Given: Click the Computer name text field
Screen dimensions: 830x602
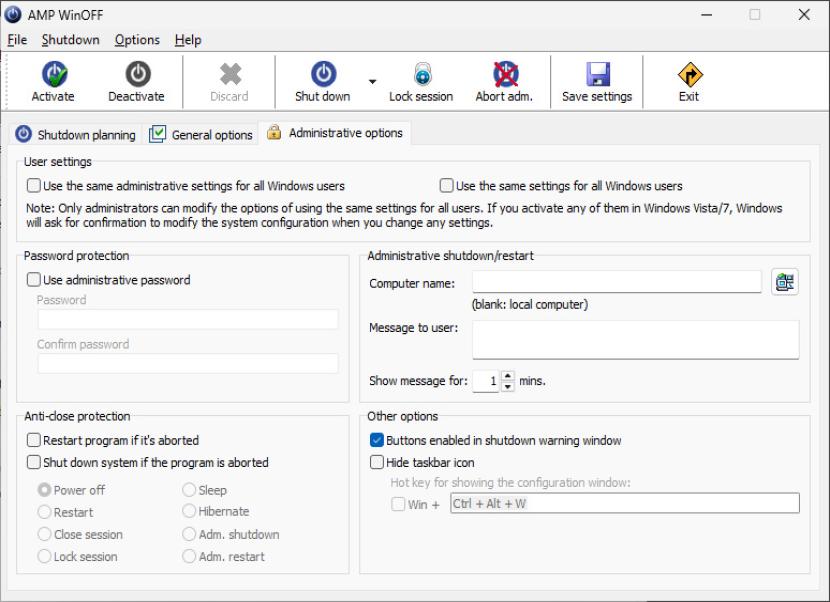Looking at the screenshot, I should 616,283.
